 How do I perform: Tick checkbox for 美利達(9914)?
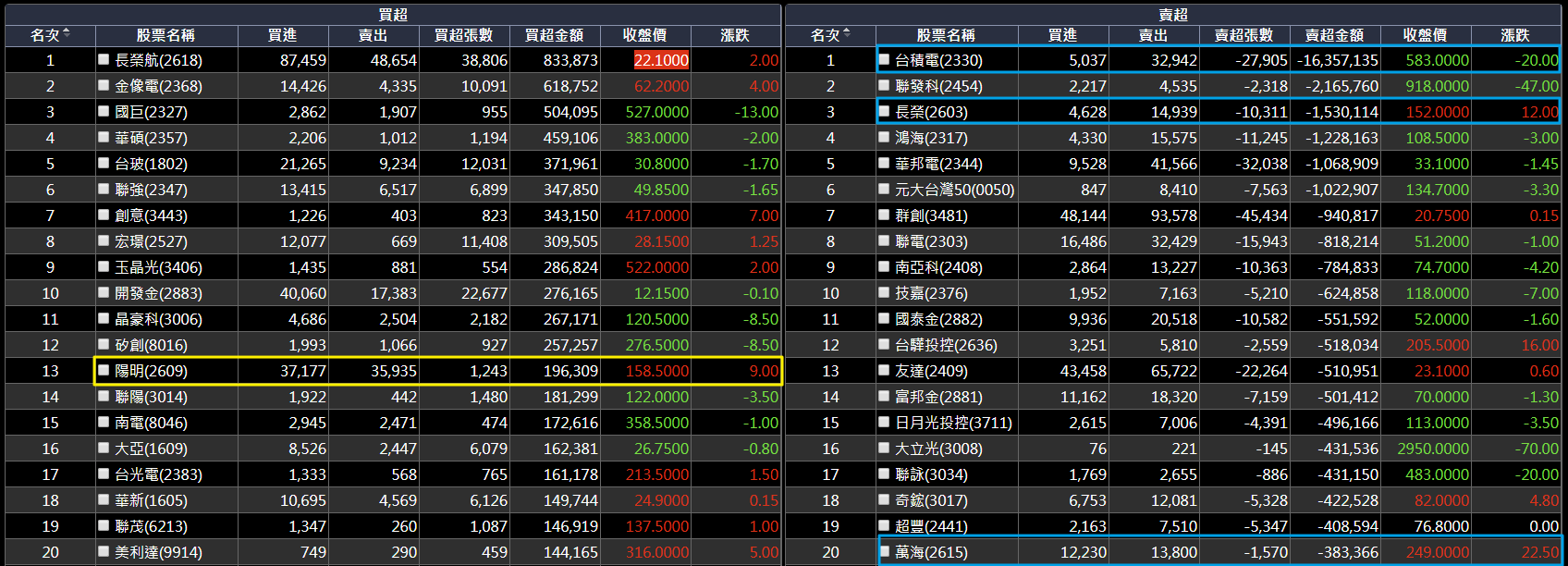coord(104,551)
